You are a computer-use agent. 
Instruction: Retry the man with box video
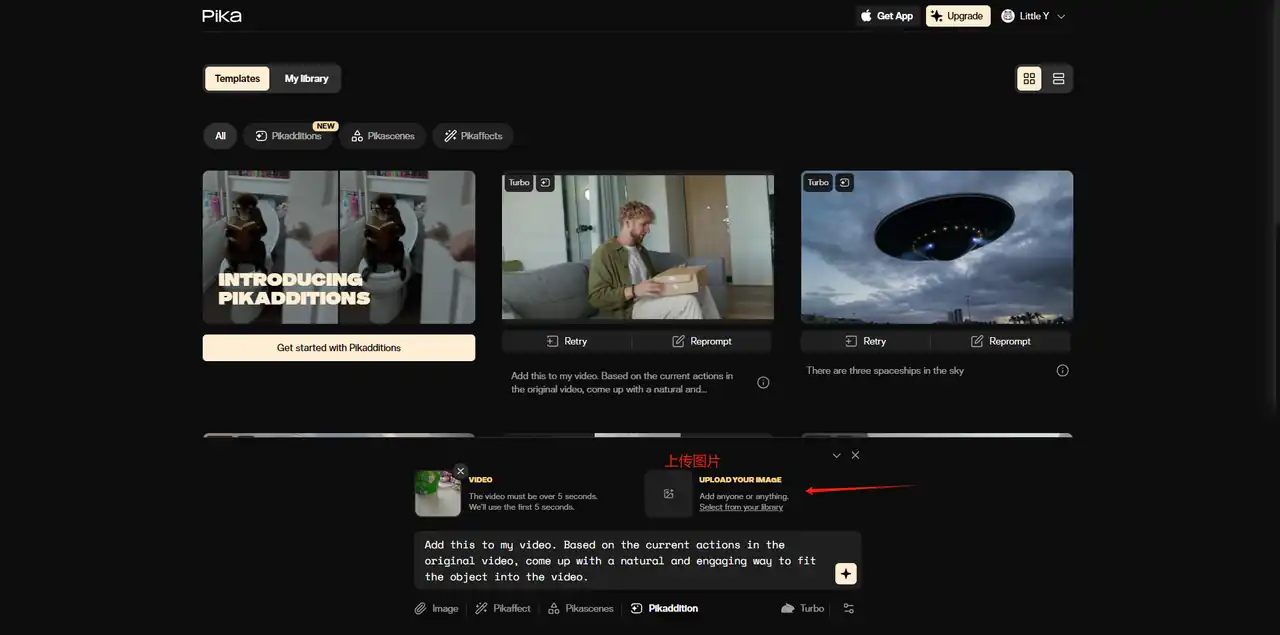click(567, 341)
